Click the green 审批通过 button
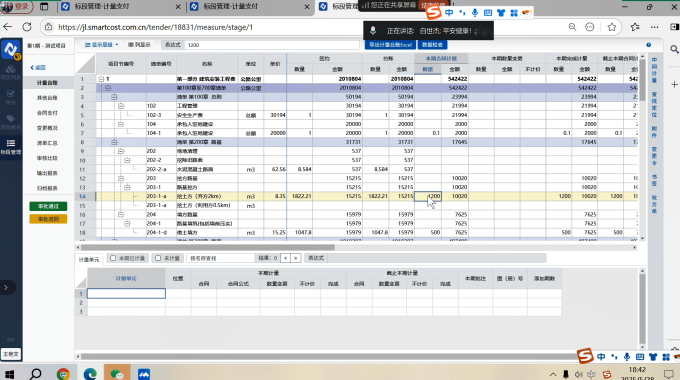 48,206
